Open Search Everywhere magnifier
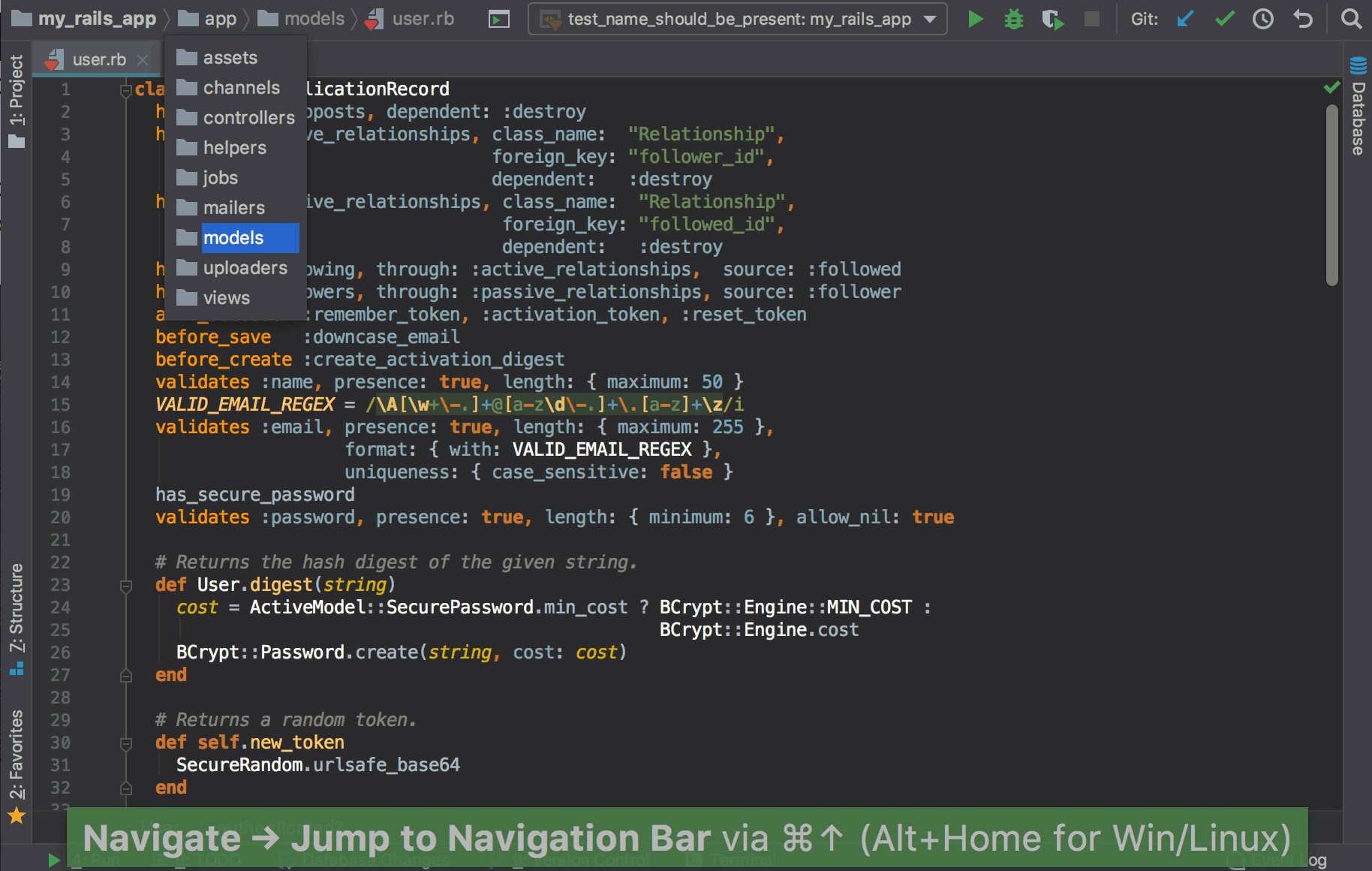 tap(1351, 19)
